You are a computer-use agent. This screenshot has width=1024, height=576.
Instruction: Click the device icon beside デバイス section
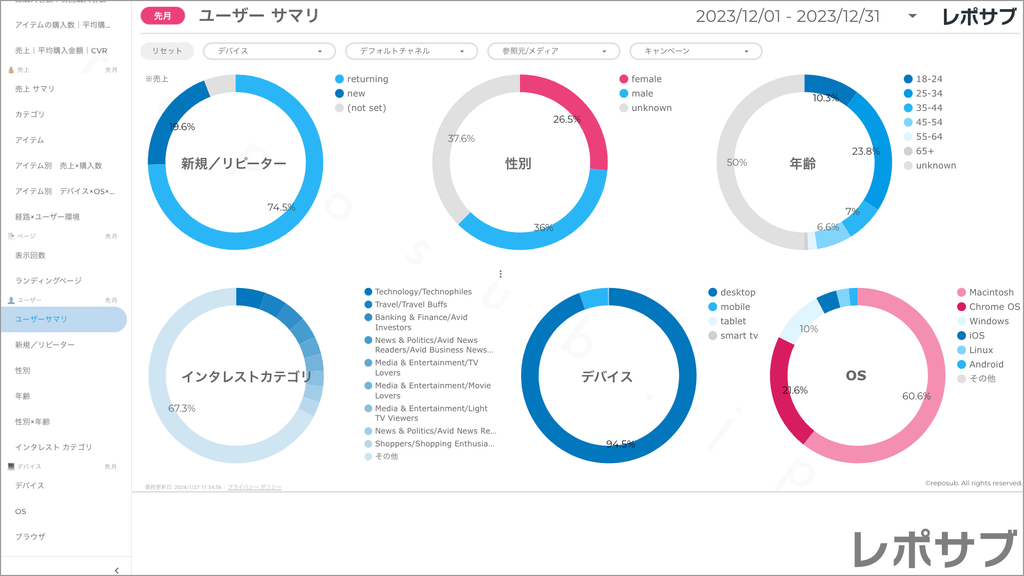(11, 467)
